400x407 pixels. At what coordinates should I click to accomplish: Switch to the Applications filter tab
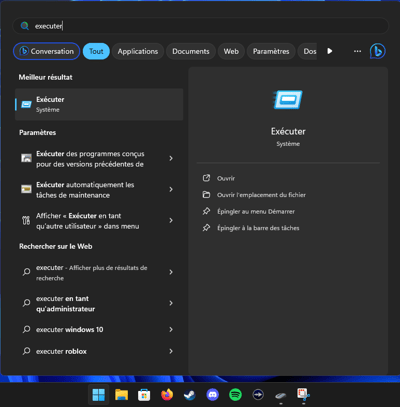click(x=138, y=51)
